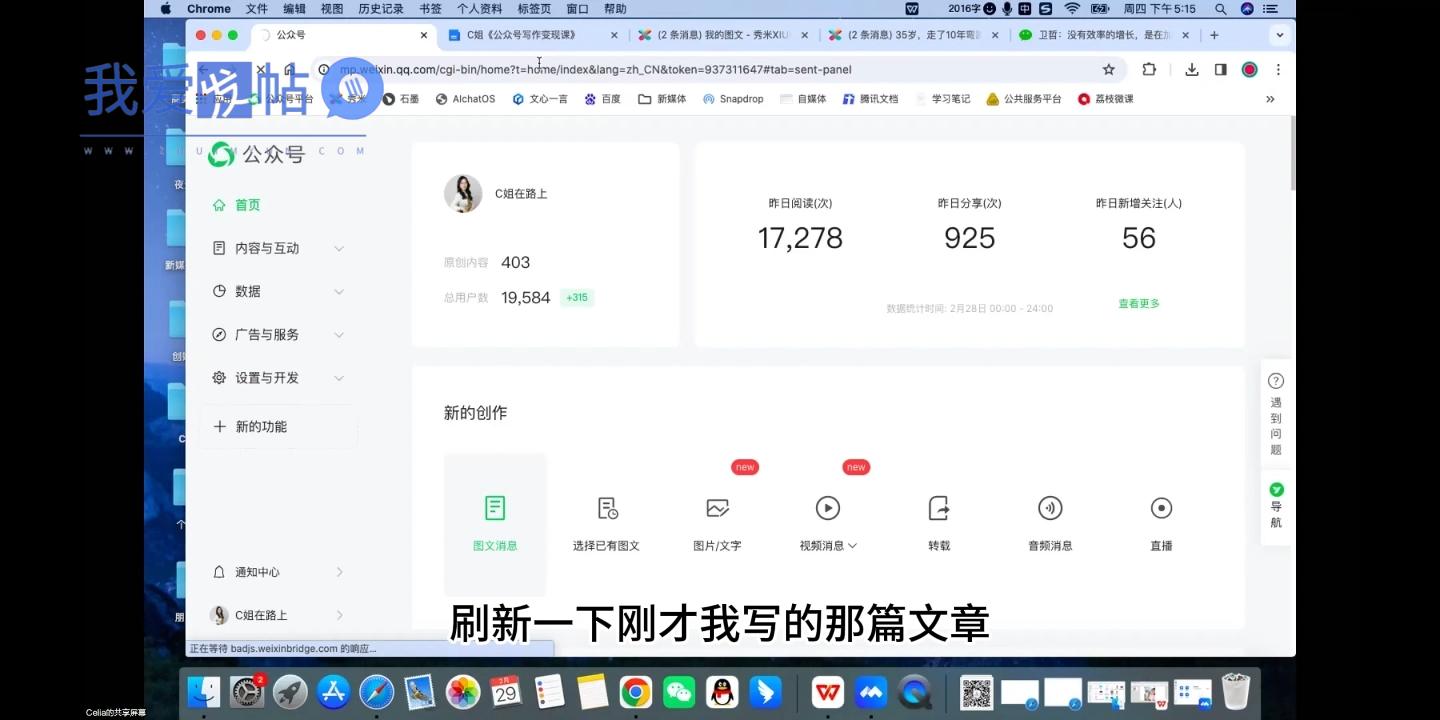This screenshot has height=720, width=1440.
Task: Open the Chrome tab search dropdown
Action: click(x=1280, y=35)
